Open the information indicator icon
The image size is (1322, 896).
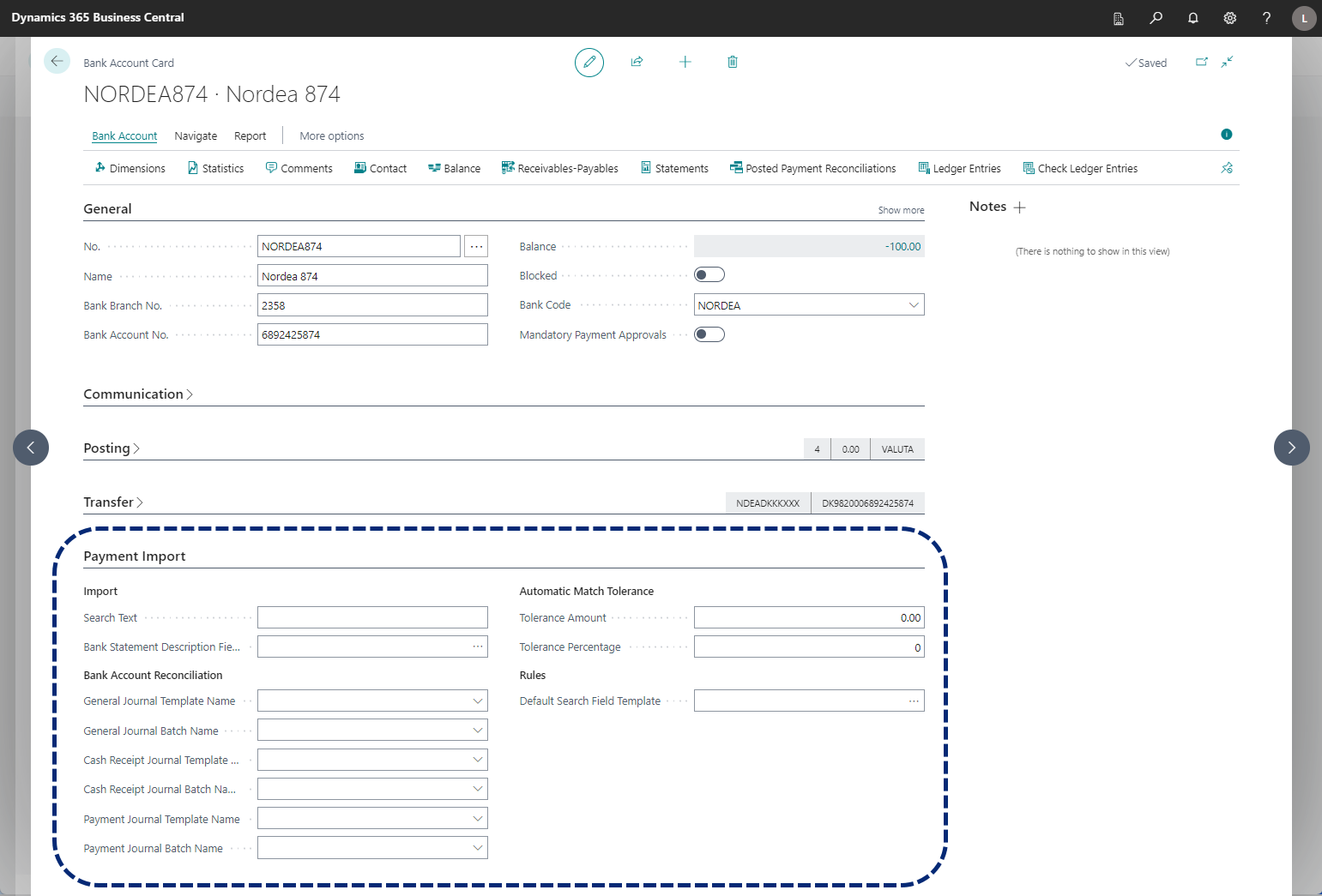tap(1227, 135)
